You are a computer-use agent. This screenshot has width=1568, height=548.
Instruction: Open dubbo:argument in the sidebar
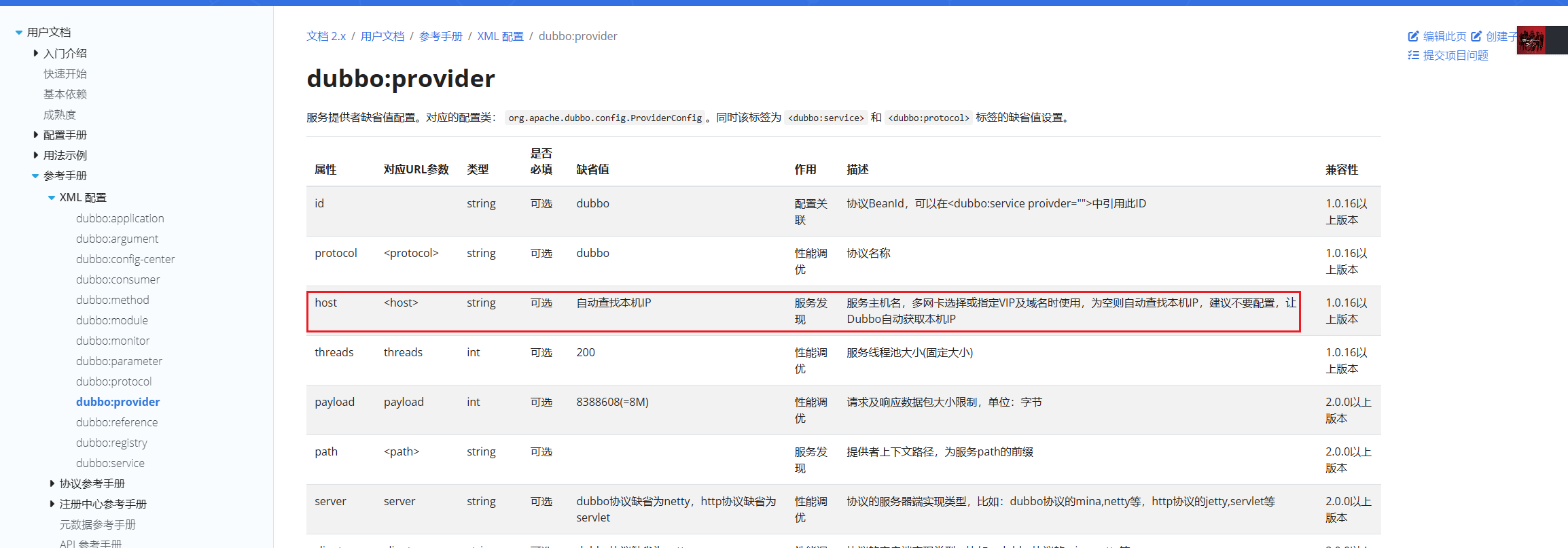(117, 239)
